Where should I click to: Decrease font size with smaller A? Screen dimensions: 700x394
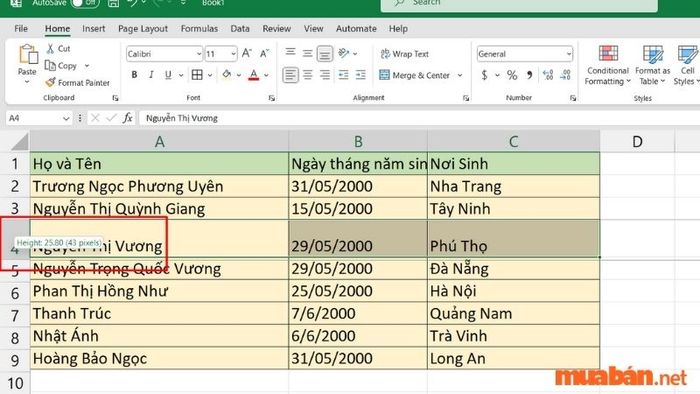pyautogui.click(x=264, y=54)
